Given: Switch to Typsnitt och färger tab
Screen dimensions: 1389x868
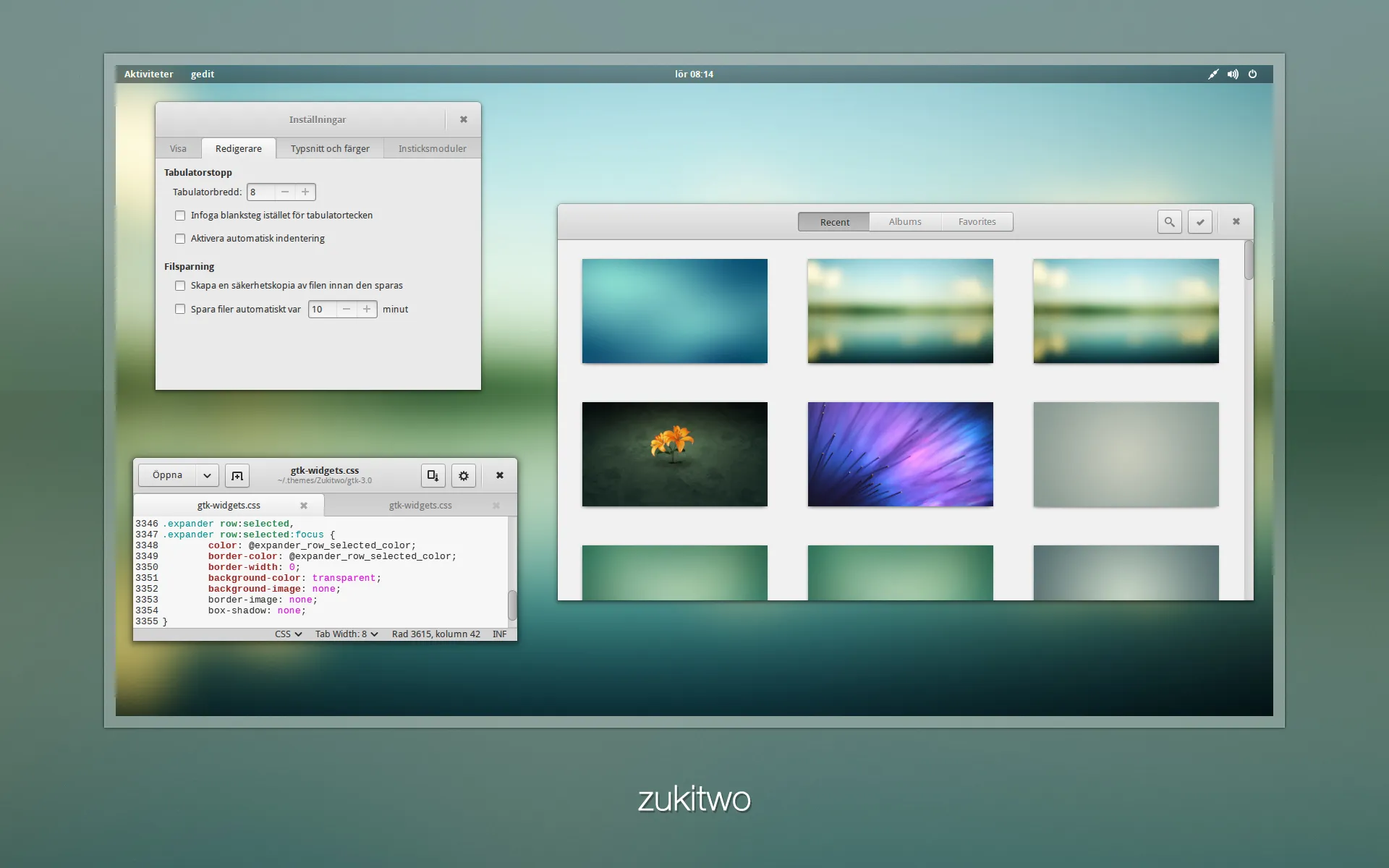Looking at the screenshot, I should 330,148.
